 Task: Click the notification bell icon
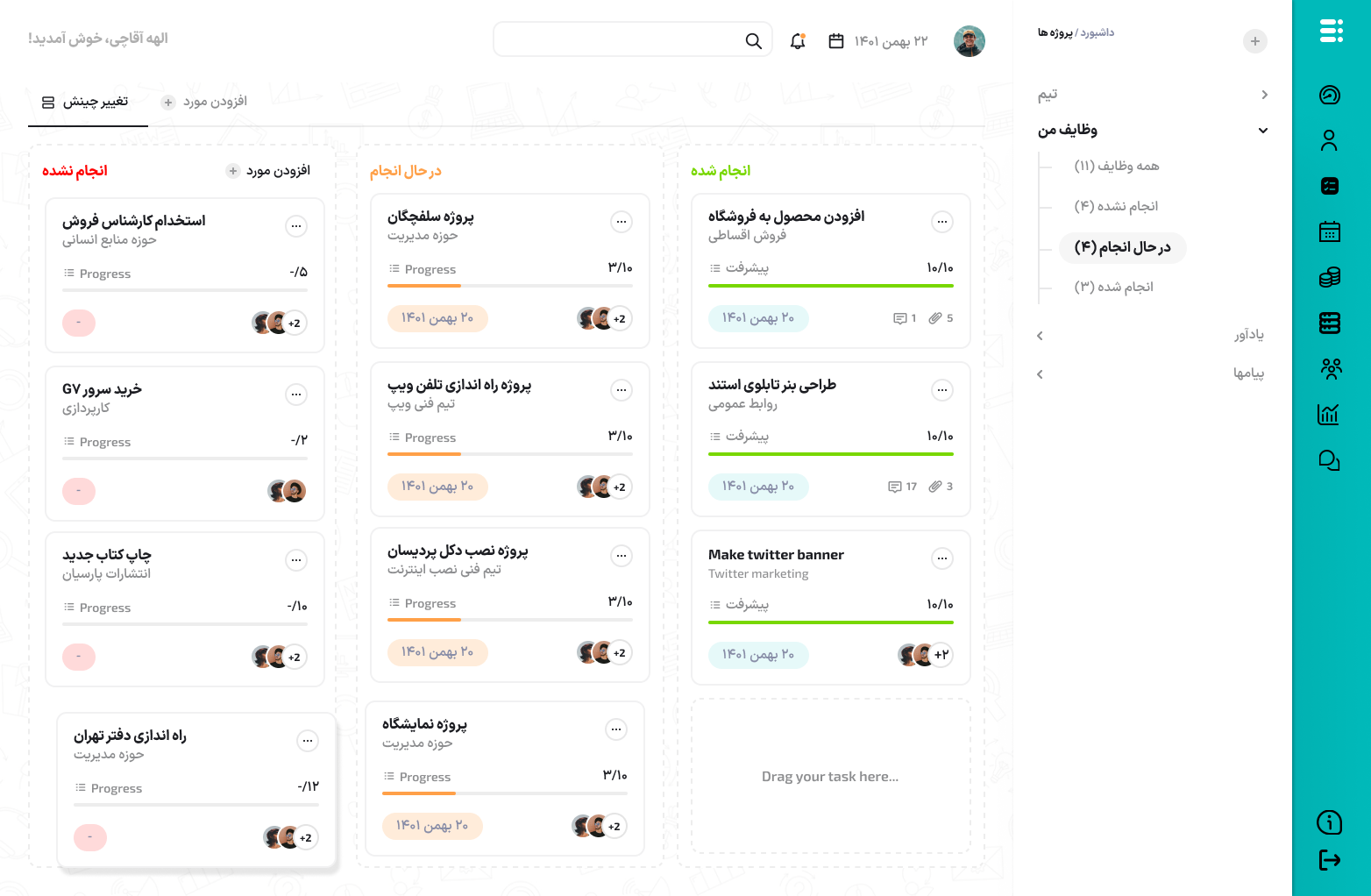coord(798,40)
